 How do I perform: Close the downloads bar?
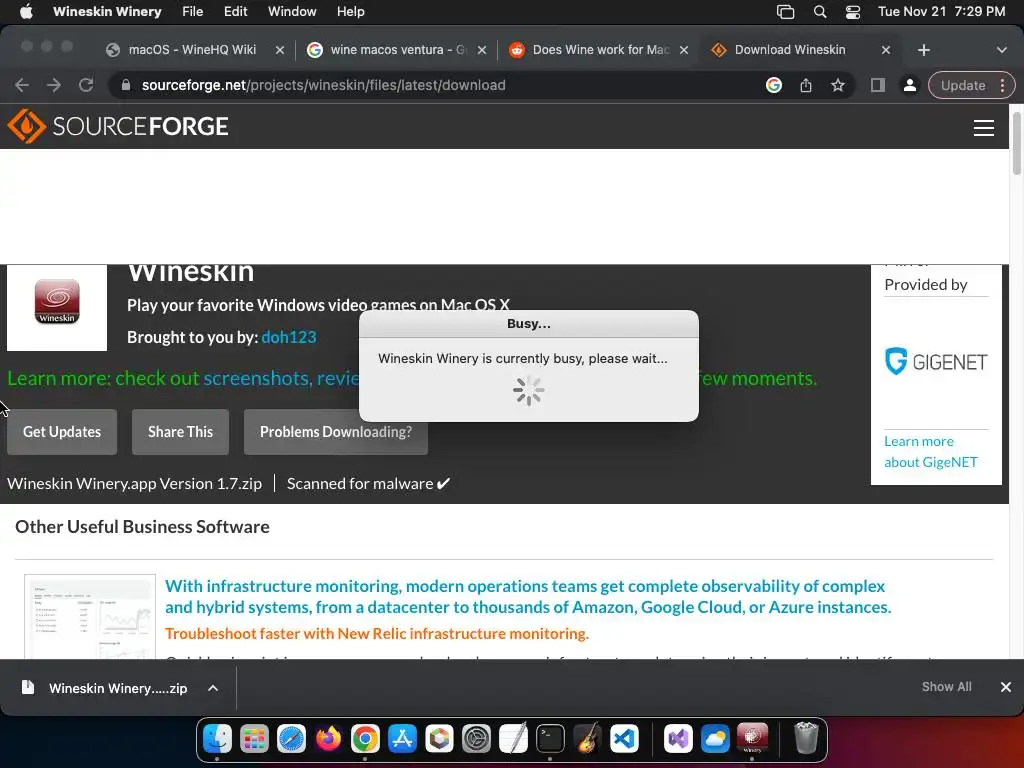coord(1006,686)
